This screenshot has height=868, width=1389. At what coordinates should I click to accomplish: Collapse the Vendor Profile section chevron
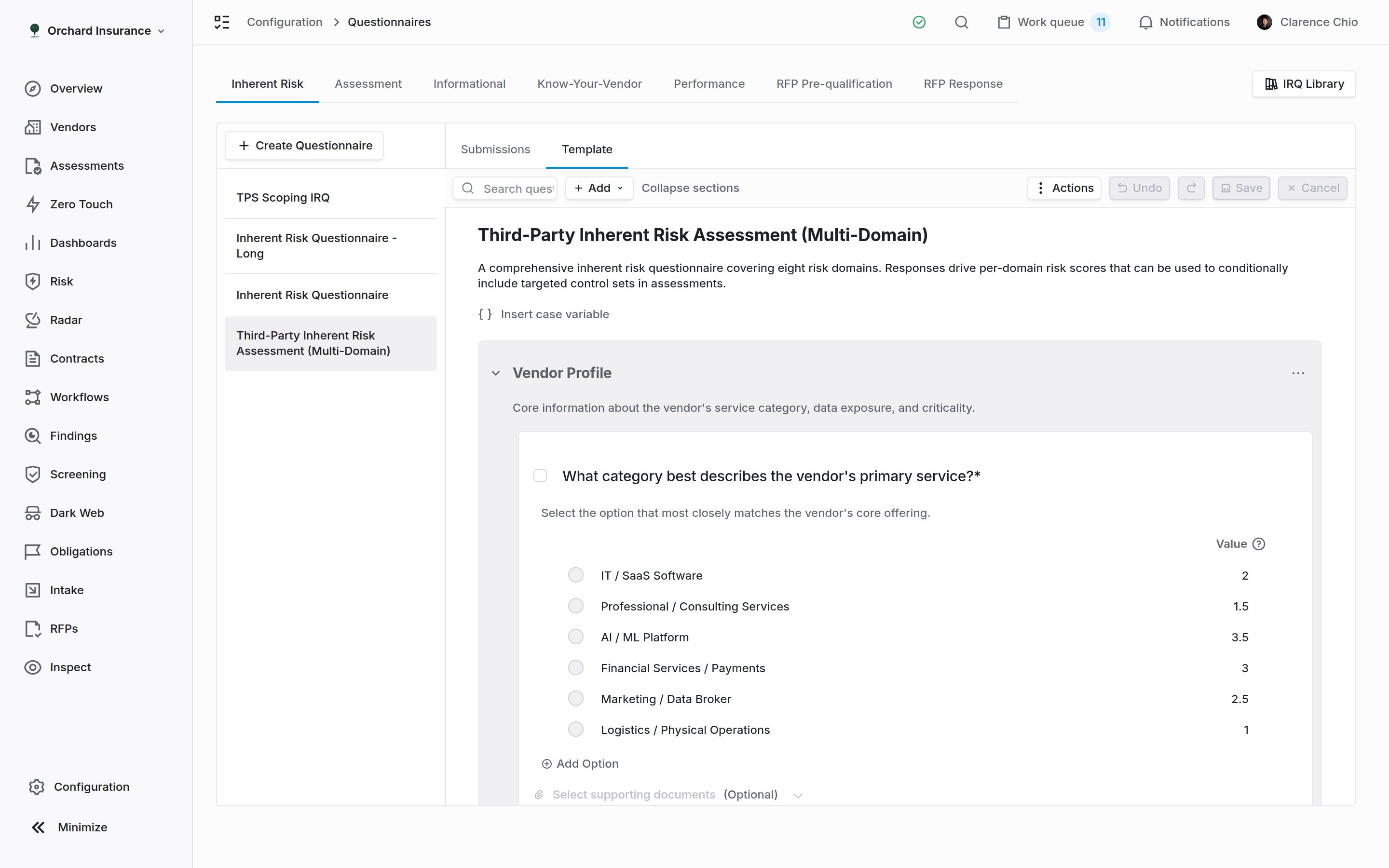[x=496, y=373]
